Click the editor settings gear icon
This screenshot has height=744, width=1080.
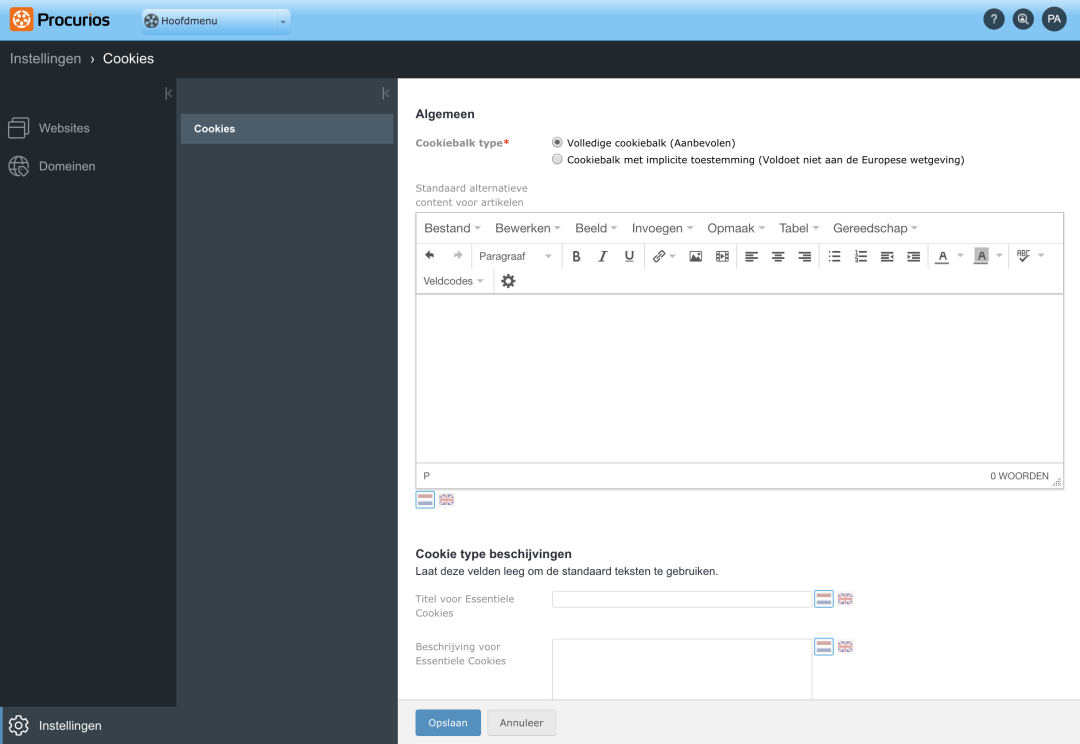coord(508,281)
